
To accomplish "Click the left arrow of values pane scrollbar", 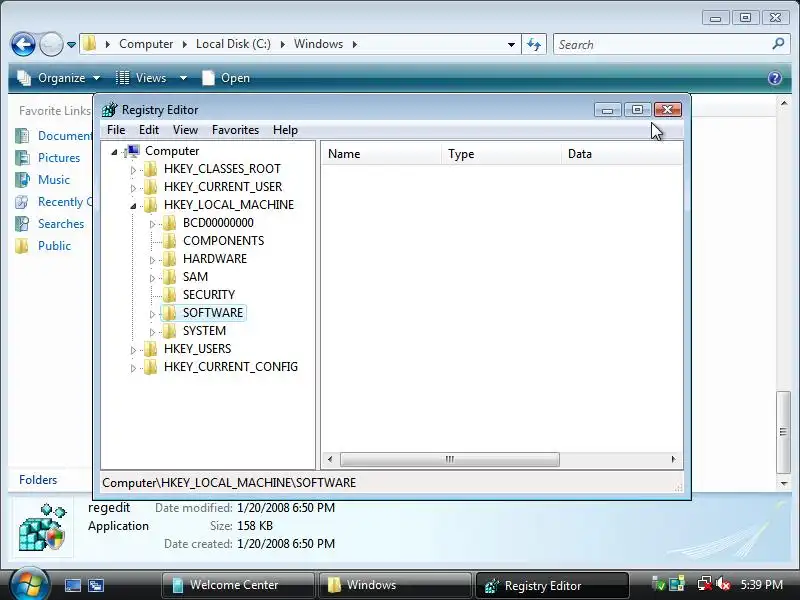I will coord(330,459).
